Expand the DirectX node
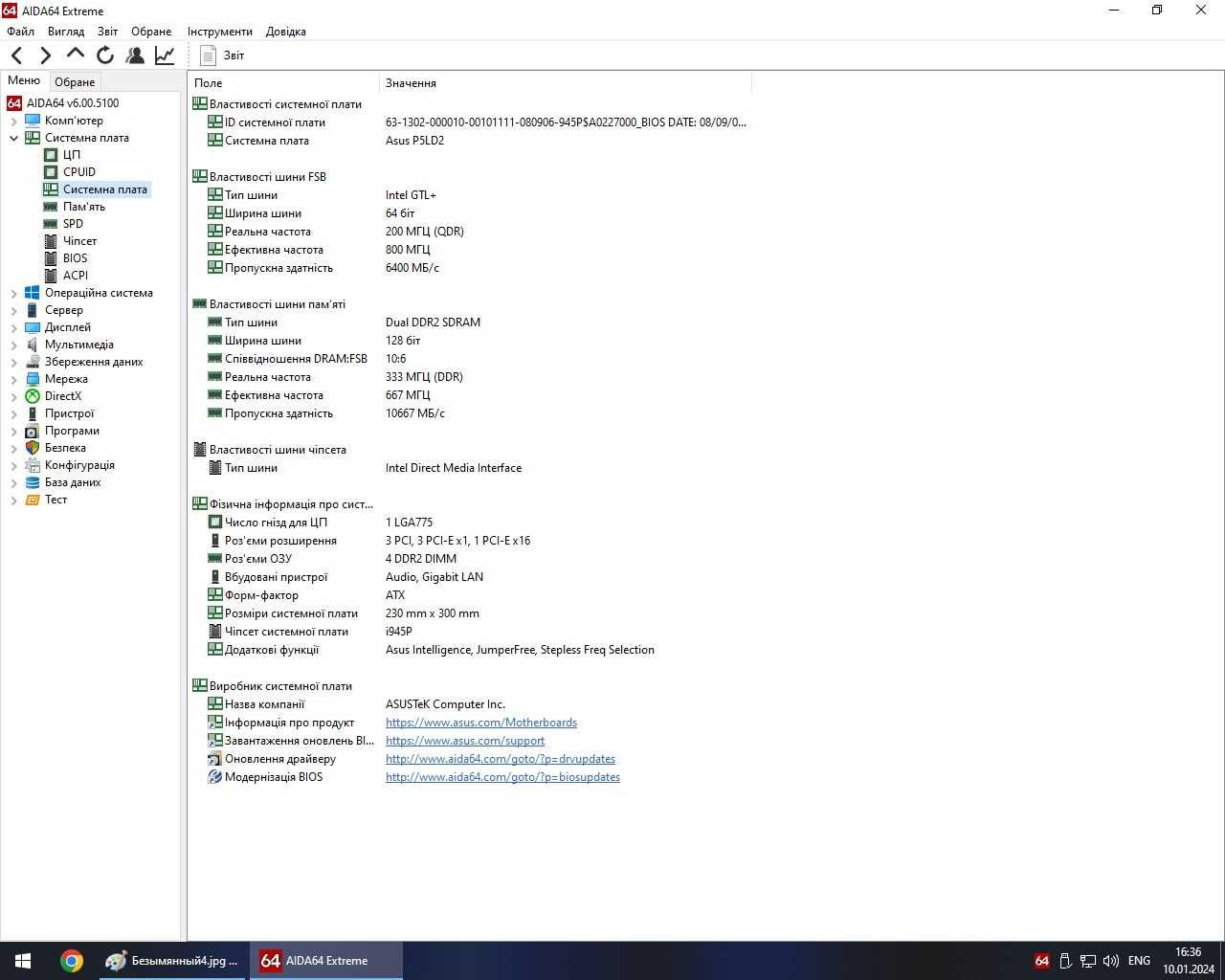1225x980 pixels. (13, 396)
